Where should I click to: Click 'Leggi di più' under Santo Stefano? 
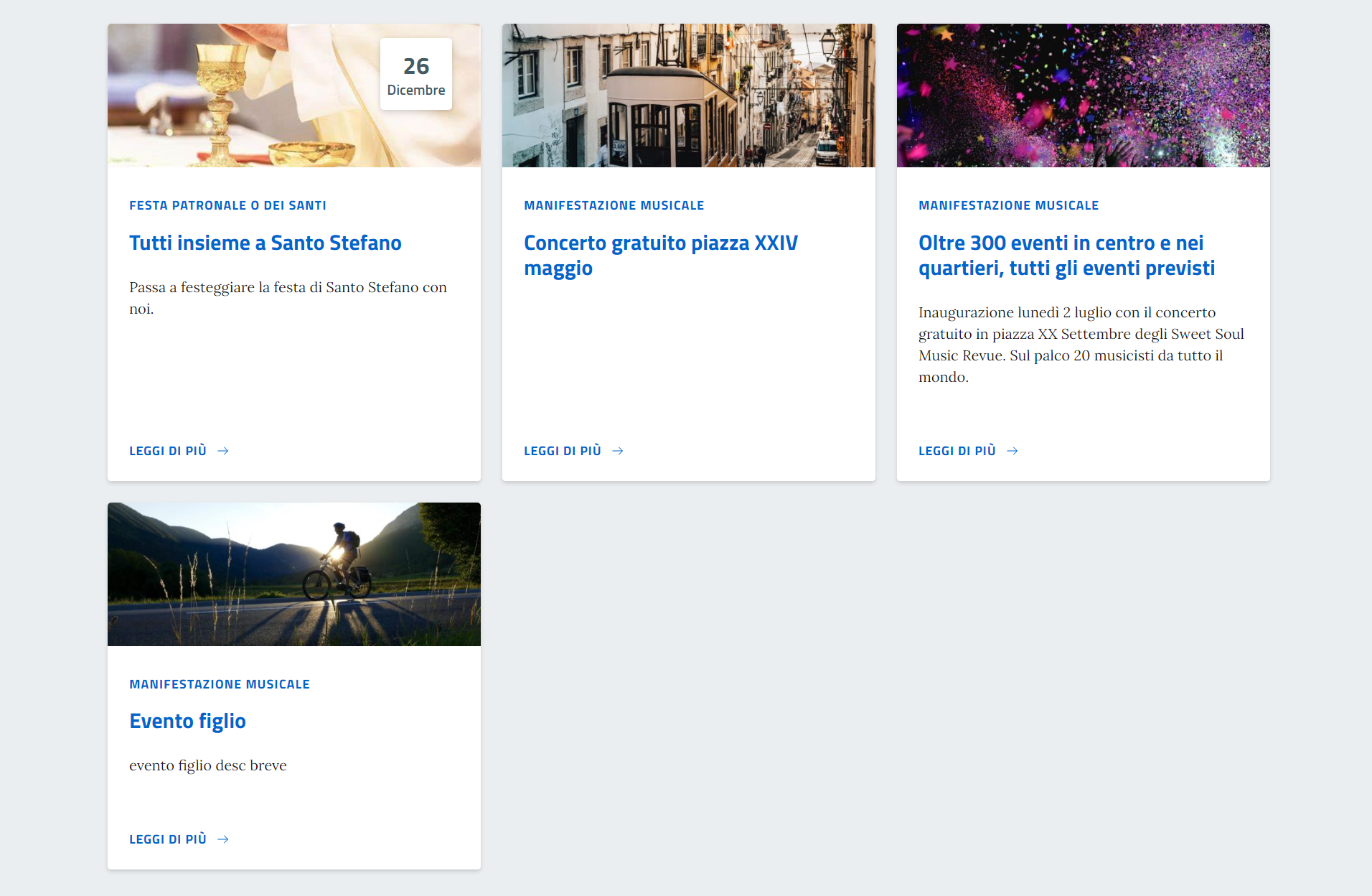(168, 451)
